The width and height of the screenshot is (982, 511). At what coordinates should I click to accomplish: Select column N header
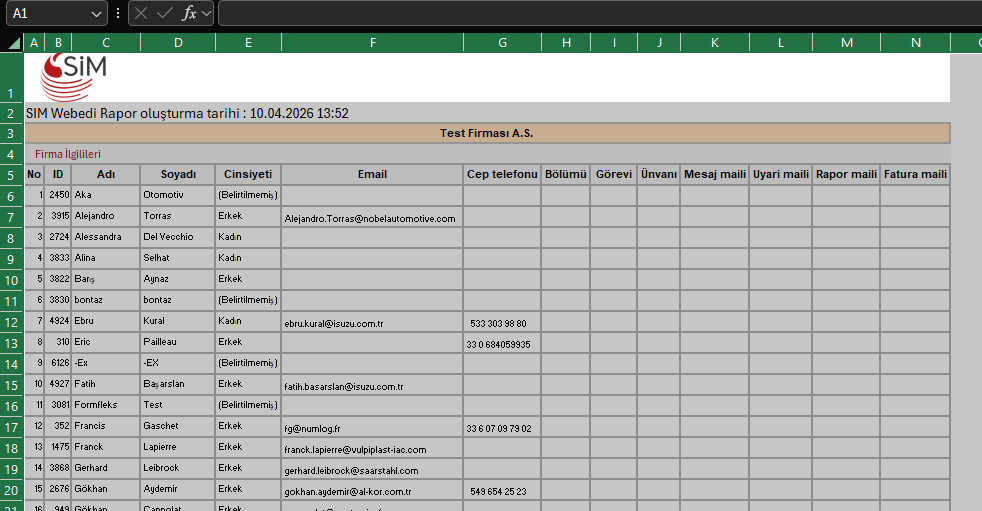click(x=916, y=43)
